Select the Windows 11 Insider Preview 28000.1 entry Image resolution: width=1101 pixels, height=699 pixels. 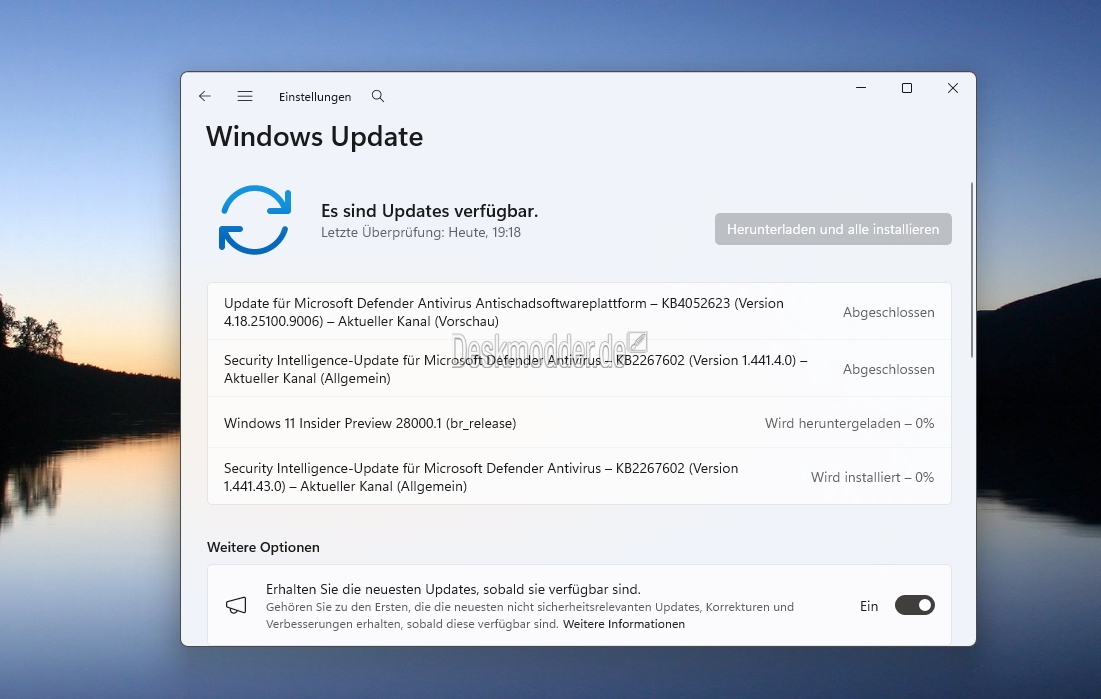point(370,423)
